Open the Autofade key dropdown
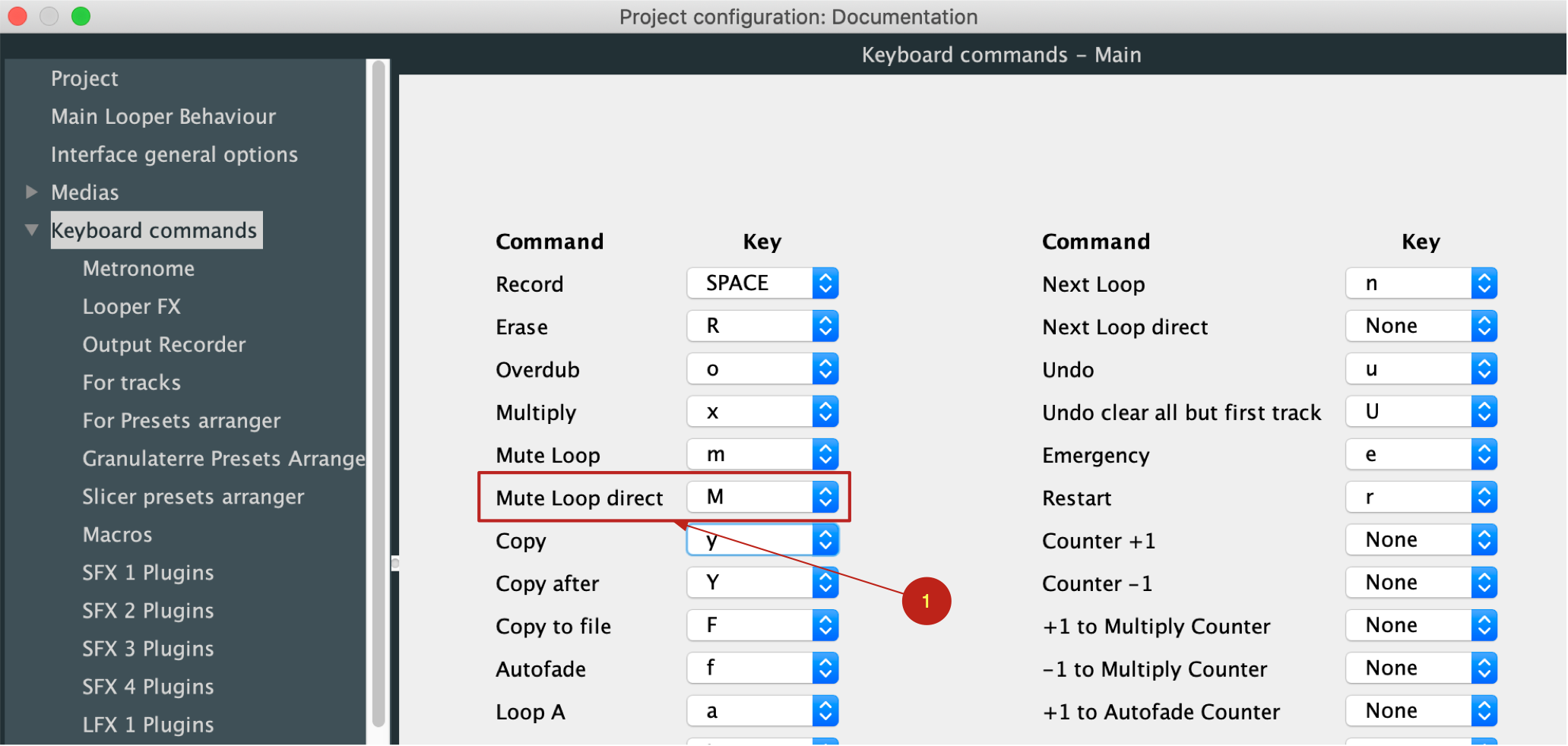The width and height of the screenshot is (1568, 746). (x=762, y=669)
